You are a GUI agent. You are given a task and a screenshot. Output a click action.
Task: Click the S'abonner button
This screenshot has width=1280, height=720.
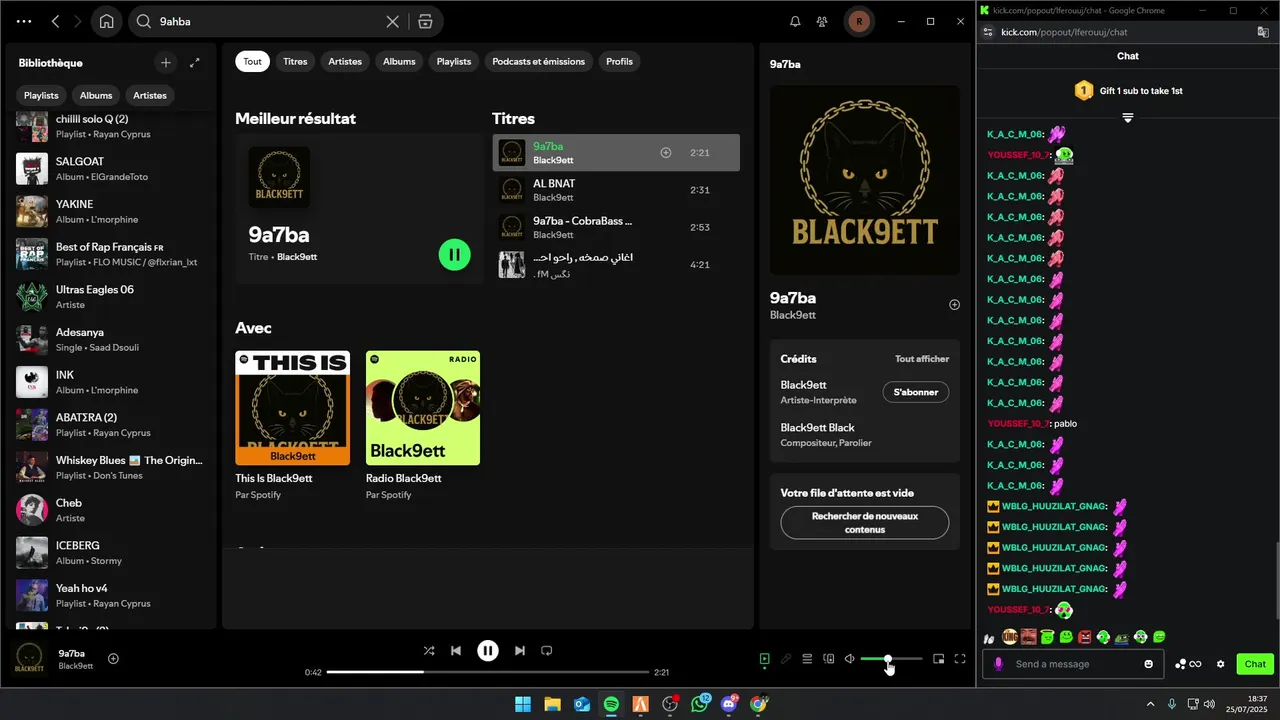[x=916, y=392]
